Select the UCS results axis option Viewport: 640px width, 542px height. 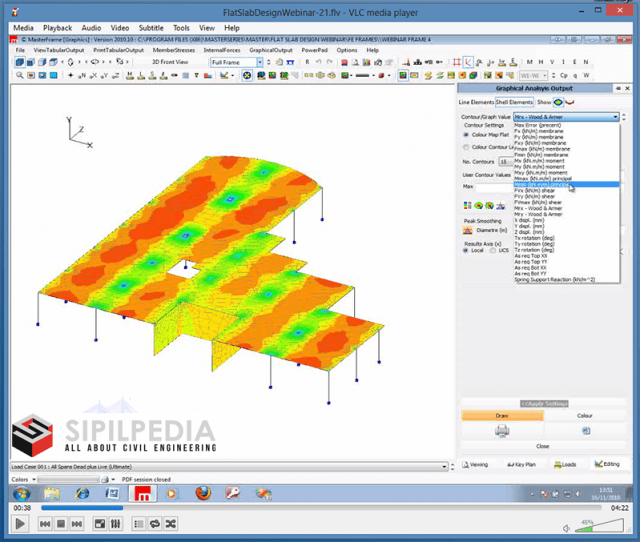click(x=491, y=250)
